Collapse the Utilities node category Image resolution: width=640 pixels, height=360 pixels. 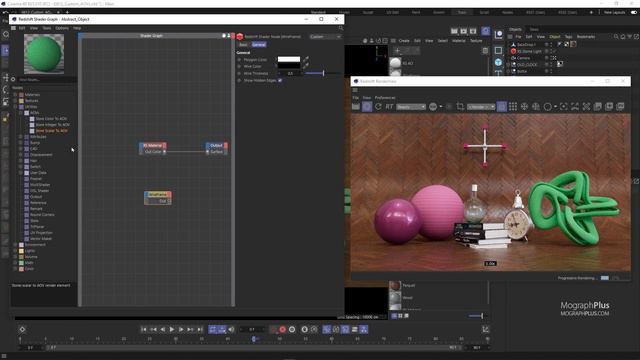(16, 107)
